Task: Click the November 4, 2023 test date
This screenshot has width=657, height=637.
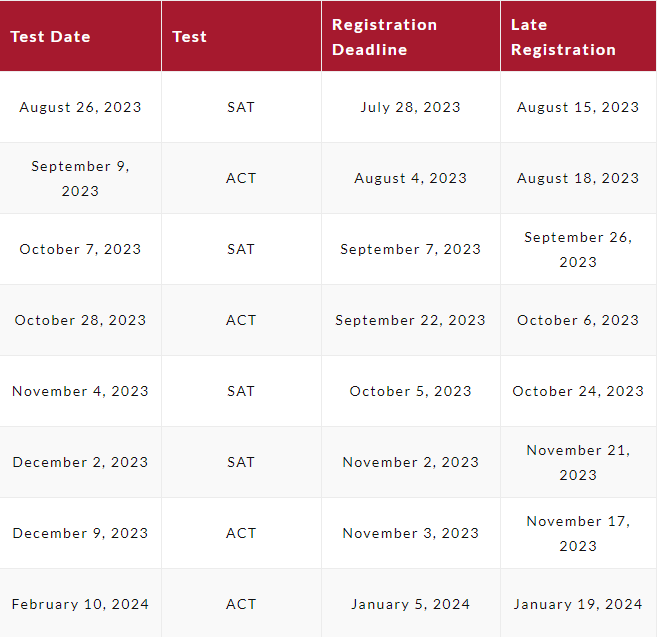Action: coord(80,391)
